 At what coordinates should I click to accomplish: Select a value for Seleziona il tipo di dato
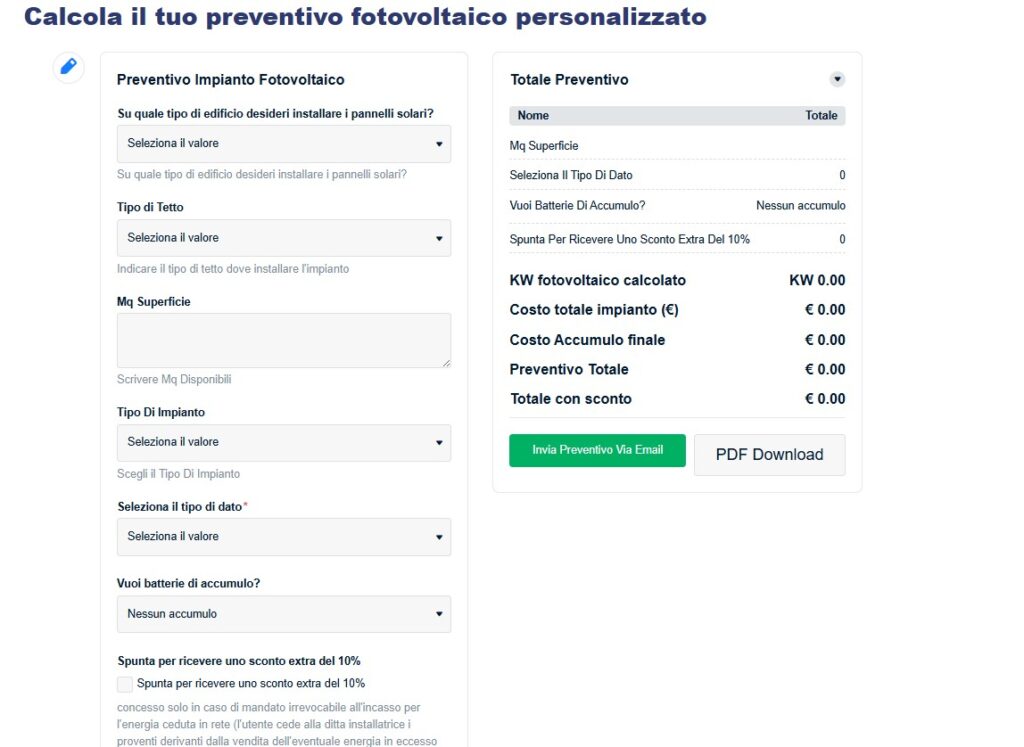(284, 537)
